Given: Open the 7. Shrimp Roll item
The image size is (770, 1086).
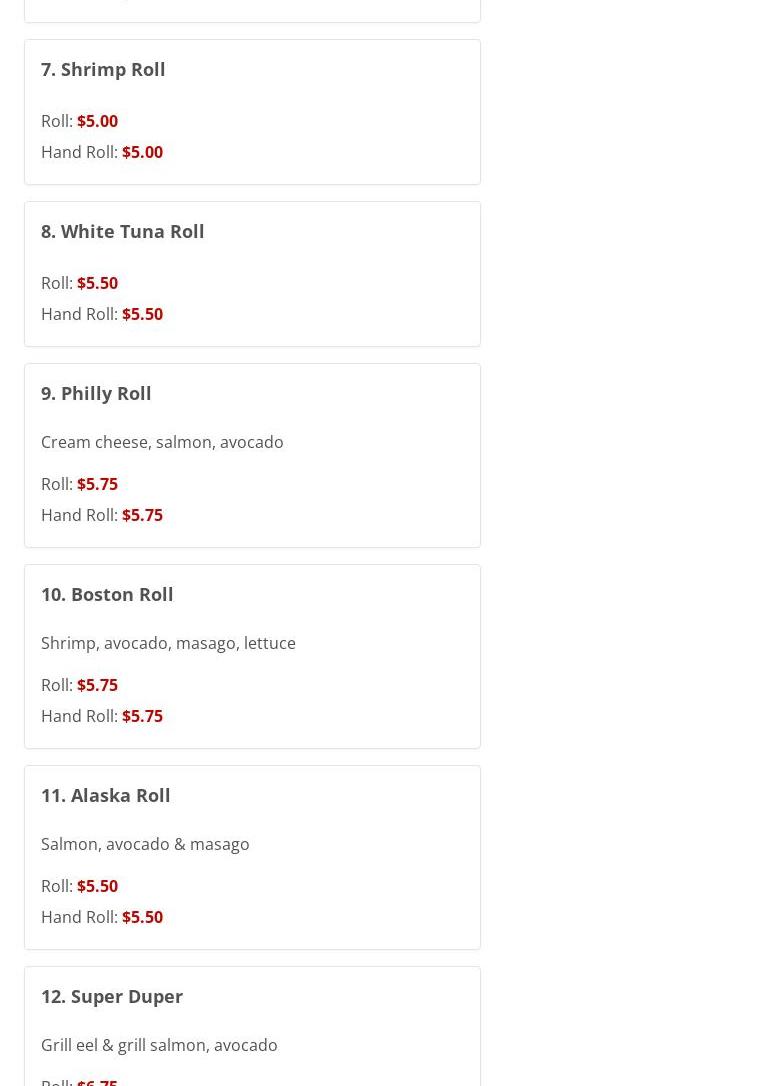Looking at the screenshot, I should click(103, 69).
